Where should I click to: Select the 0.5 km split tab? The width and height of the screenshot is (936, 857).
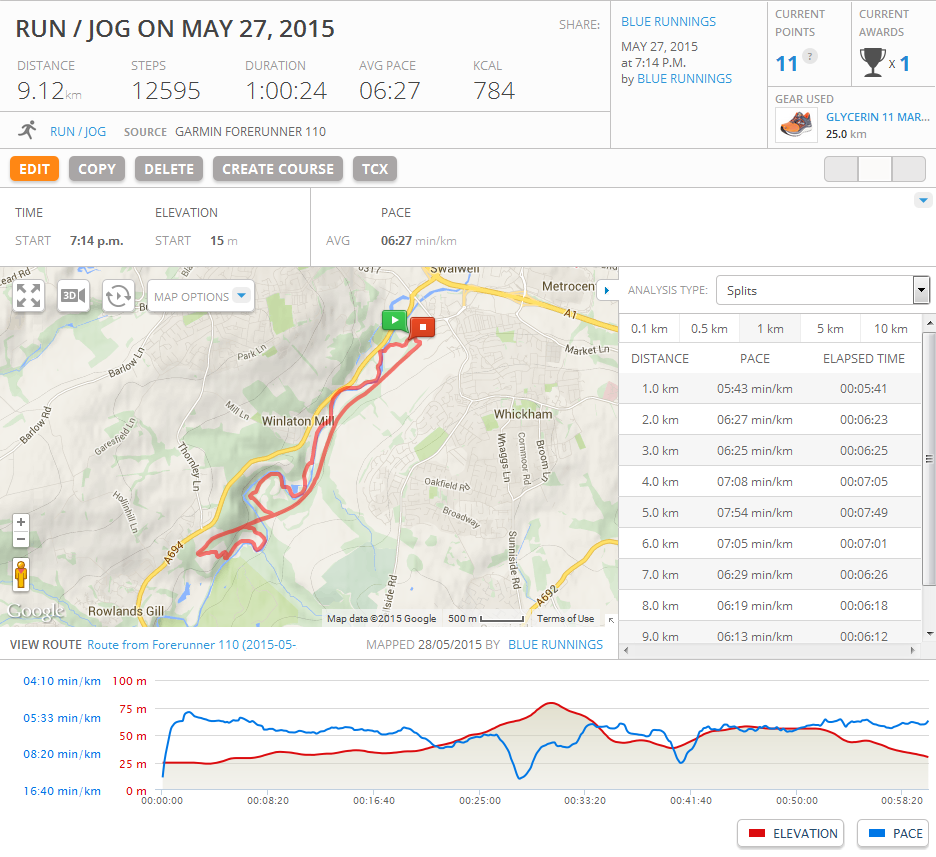pos(708,328)
